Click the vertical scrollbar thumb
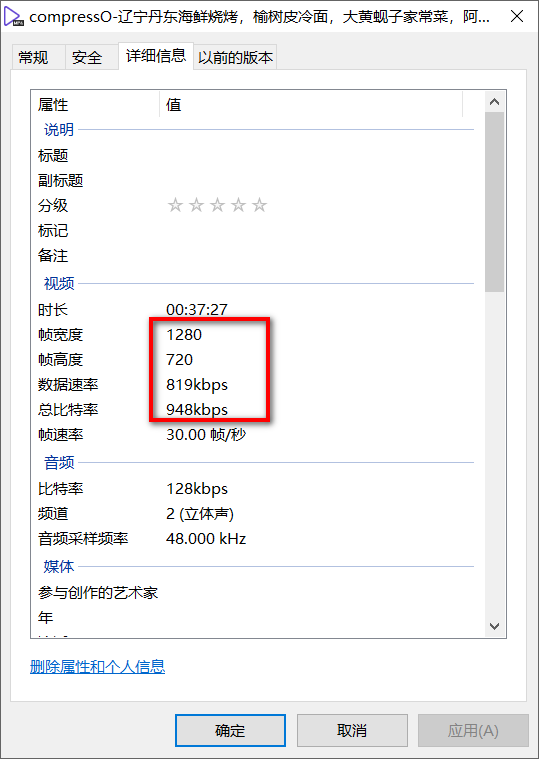The height and width of the screenshot is (759, 539). (x=494, y=202)
